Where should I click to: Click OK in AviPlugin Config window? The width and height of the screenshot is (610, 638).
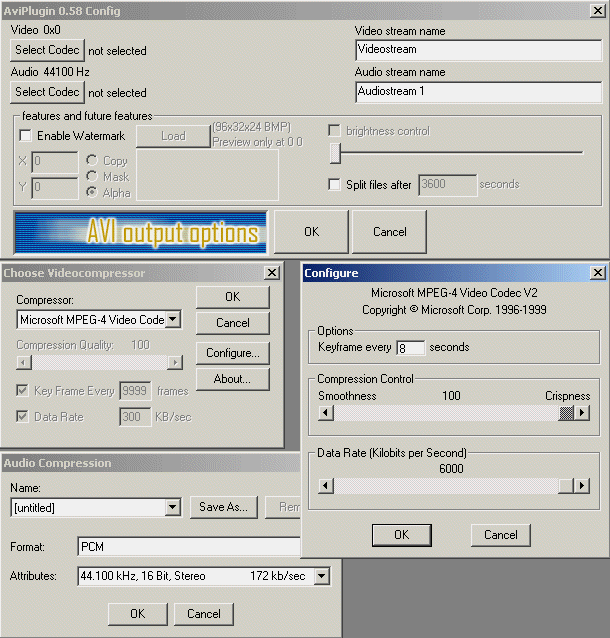click(x=311, y=232)
